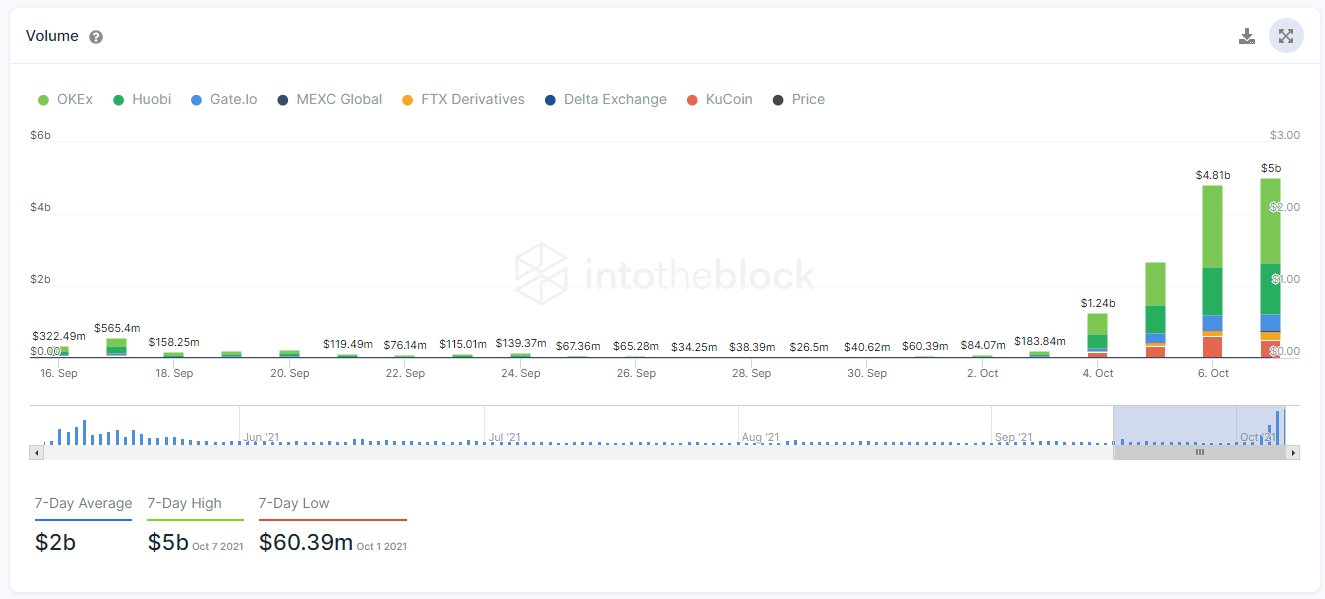Viewport: 1325px width, 599px height.
Task: Click the navigator scrollbar left arrow
Action: tap(36, 453)
